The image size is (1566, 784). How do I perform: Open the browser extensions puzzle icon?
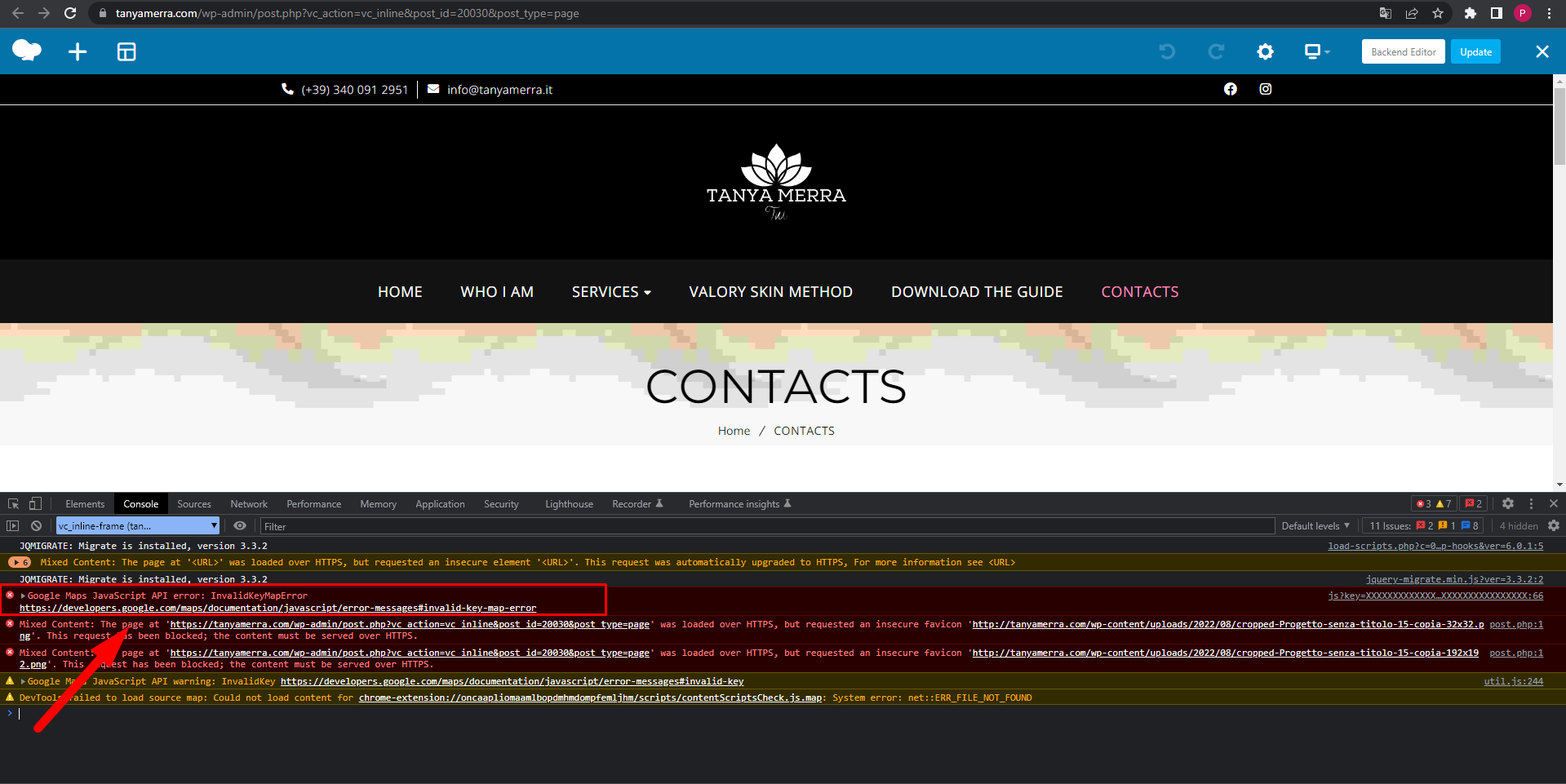(1471, 13)
